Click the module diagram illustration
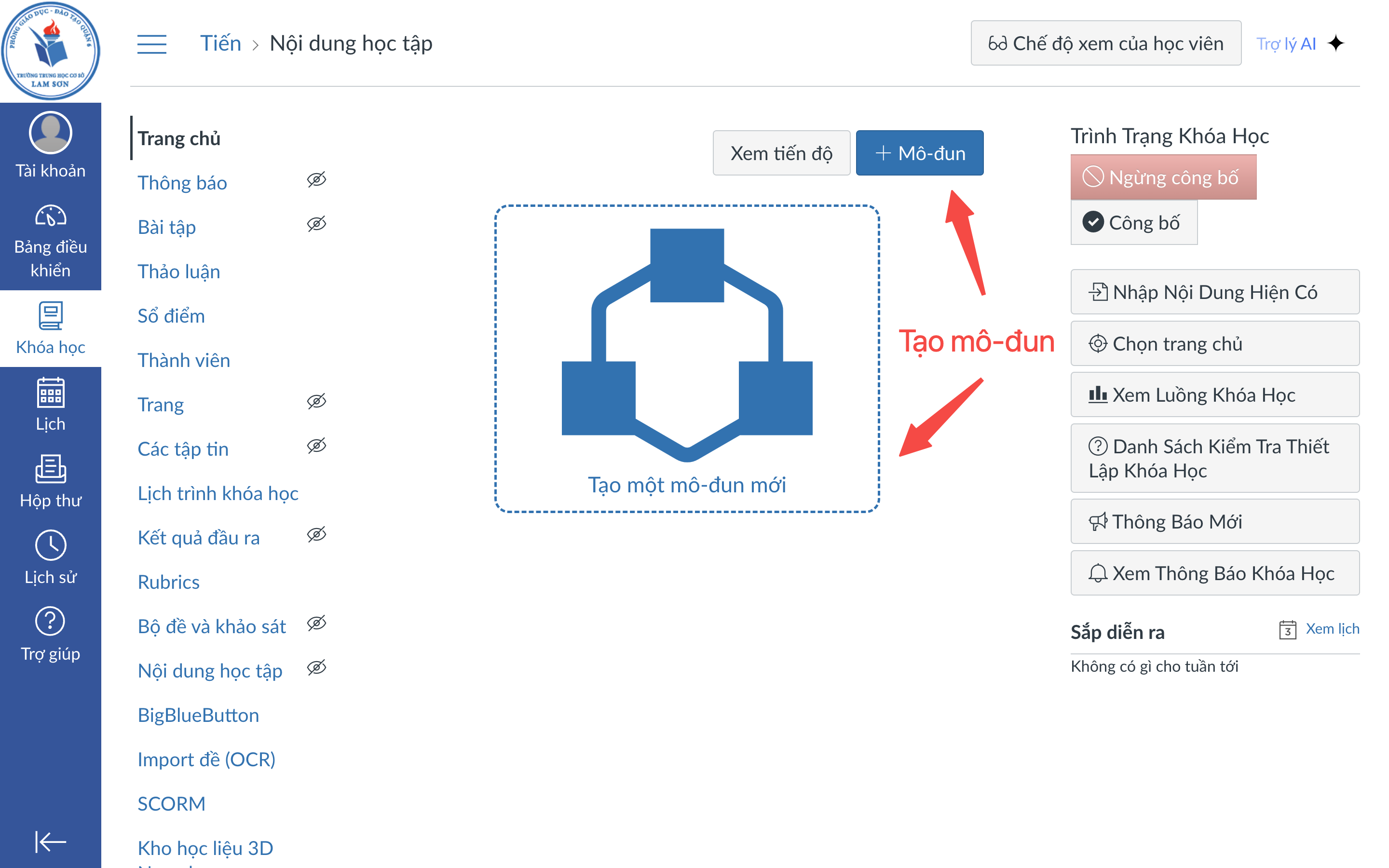This screenshot has height=868, width=1389. coord(687,345)
